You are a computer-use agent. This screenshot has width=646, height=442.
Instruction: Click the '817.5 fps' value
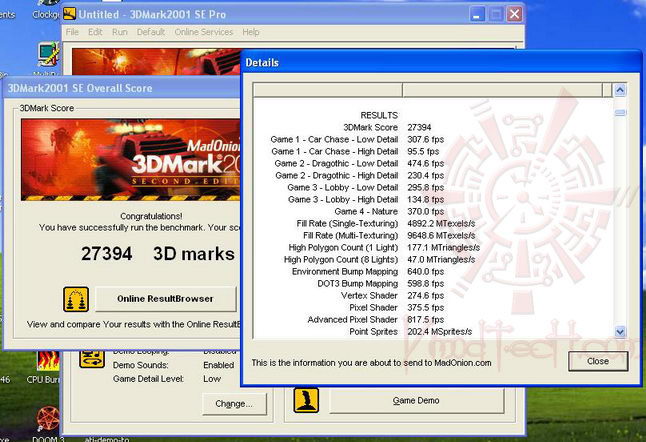[426, 319]
